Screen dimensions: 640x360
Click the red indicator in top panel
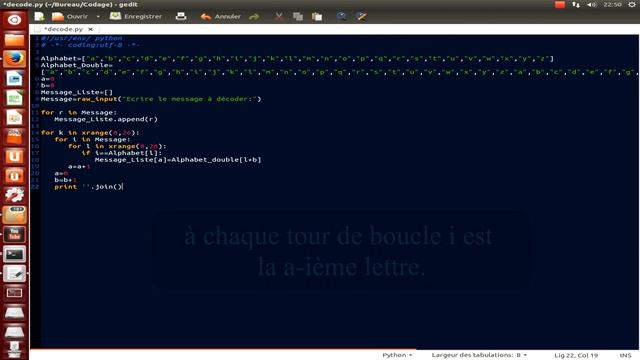coord(560,4)
